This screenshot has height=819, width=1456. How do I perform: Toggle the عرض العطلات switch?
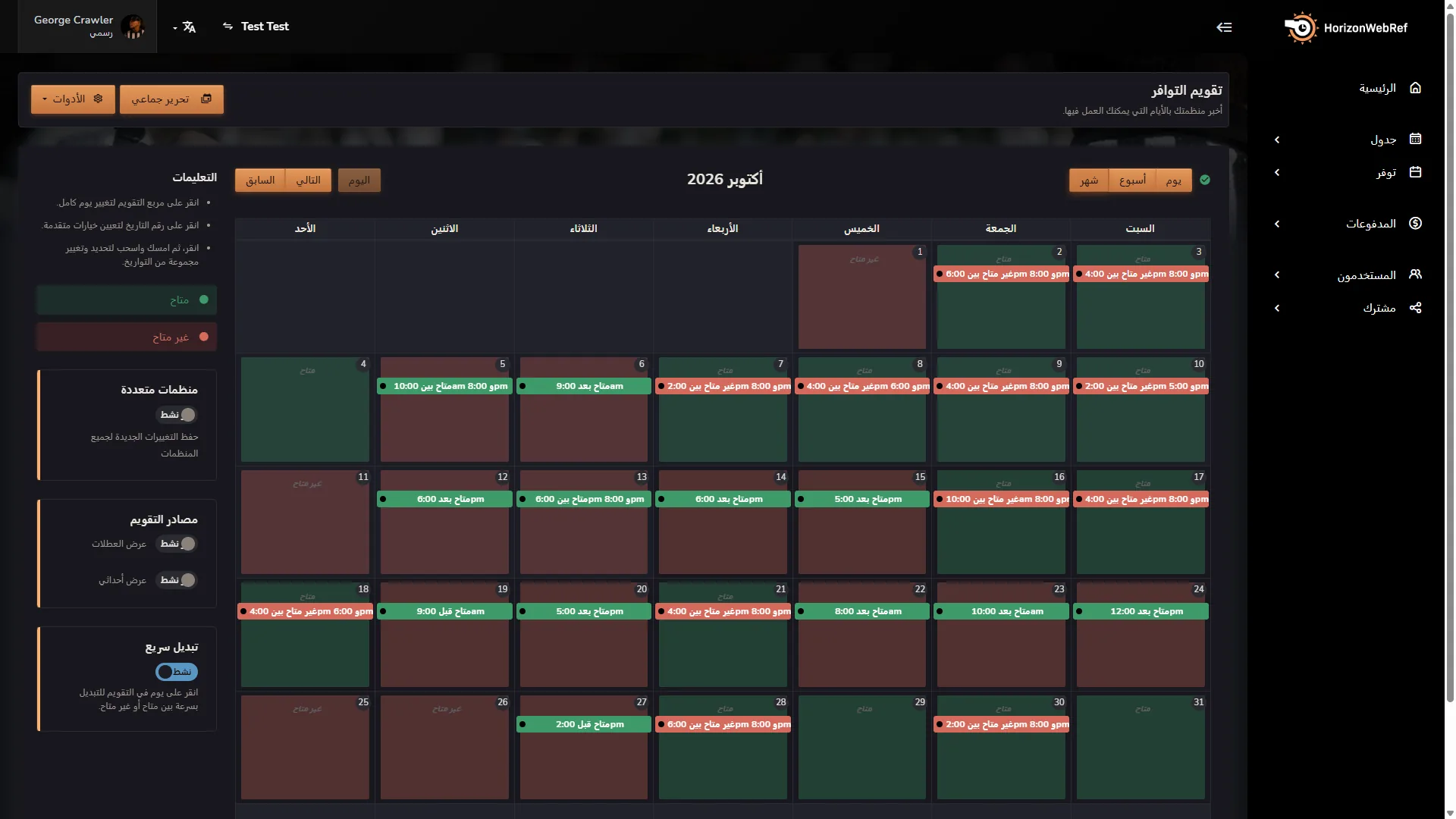[x=177, y=544]
